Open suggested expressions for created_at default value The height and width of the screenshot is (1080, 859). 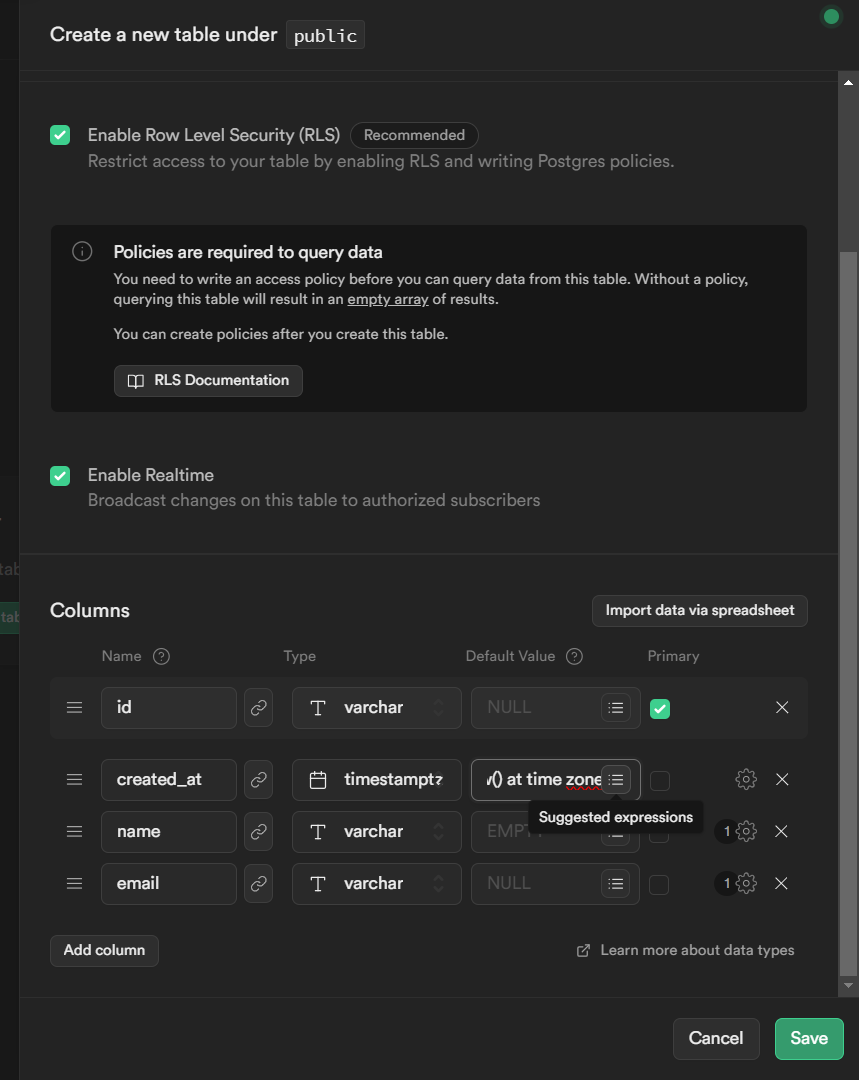coord(616,779)
